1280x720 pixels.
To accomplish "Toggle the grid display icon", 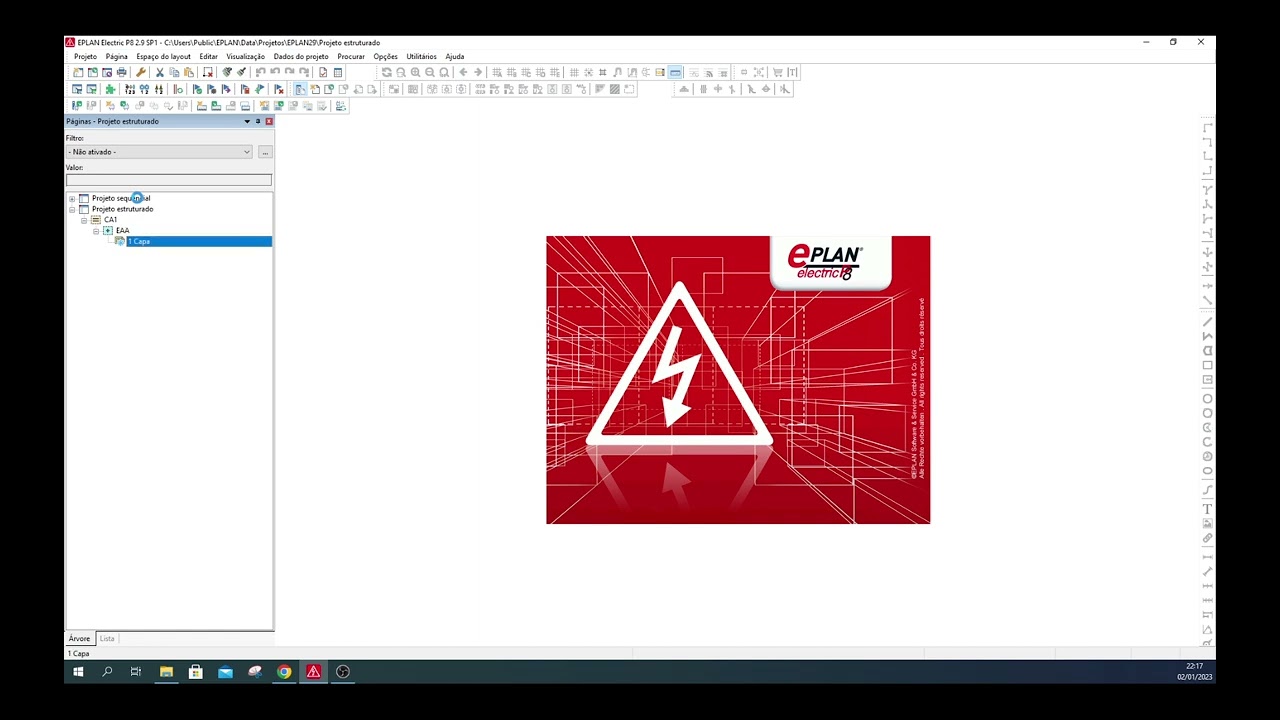I will (x=574, y=72).
